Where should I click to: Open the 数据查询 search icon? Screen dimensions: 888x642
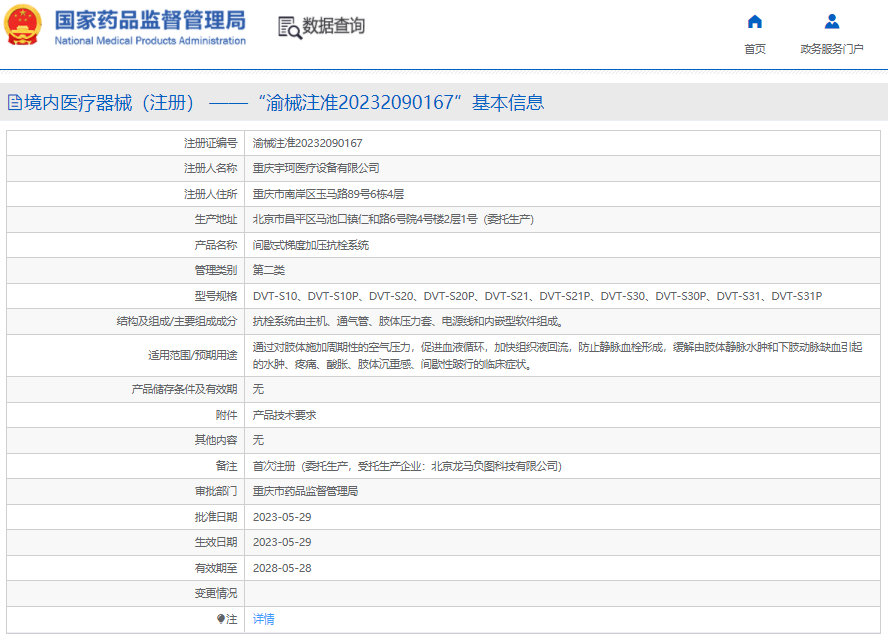(289, 27)
